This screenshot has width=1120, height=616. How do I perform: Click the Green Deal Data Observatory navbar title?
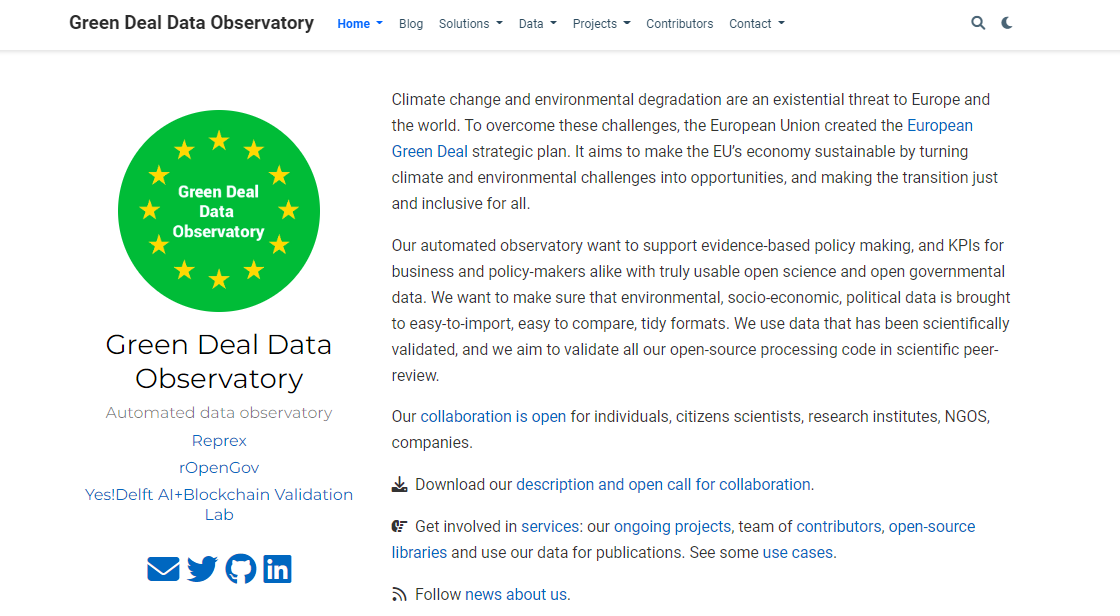coord(191,23)
